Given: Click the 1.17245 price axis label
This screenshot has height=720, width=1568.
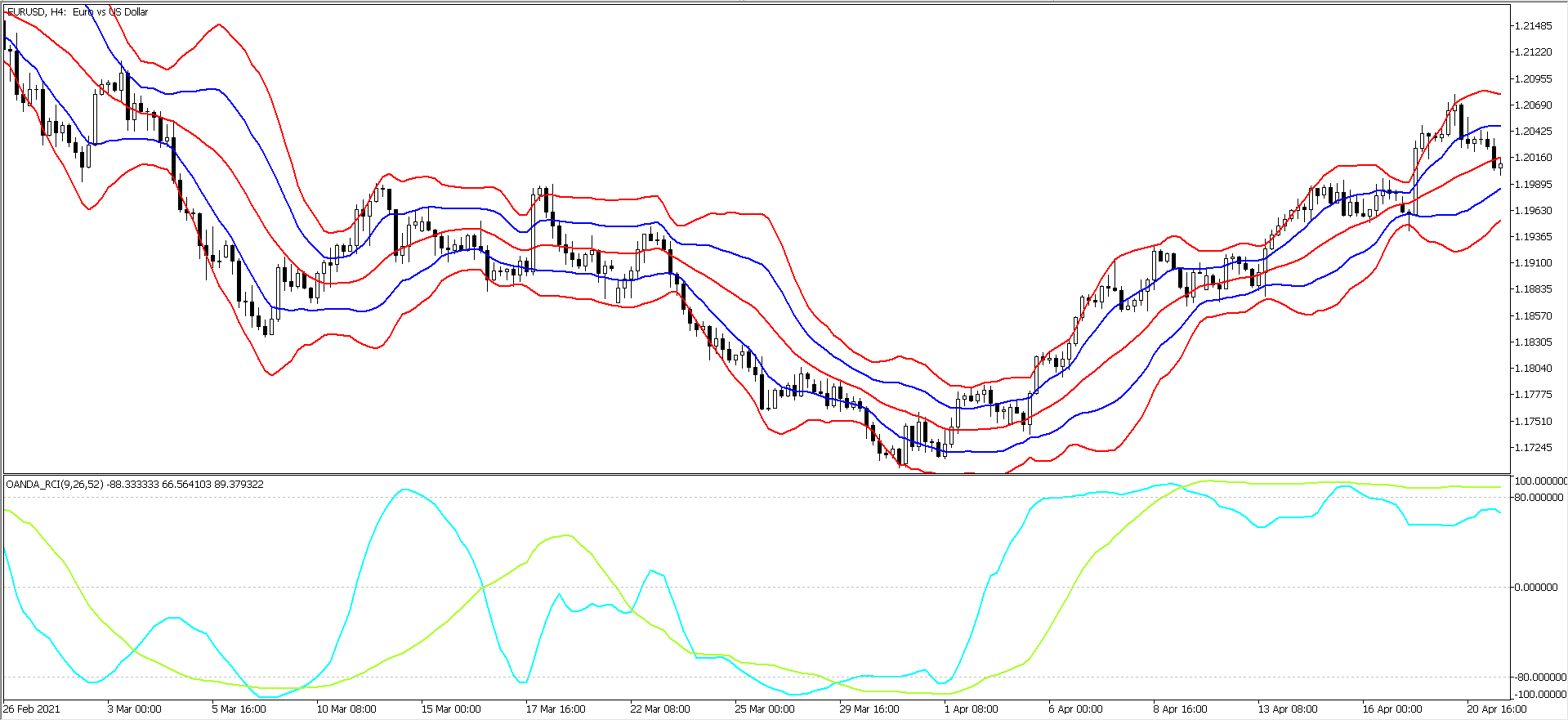Looking at the screenshot, I should pyautogui.click(x=1533, y=448).
